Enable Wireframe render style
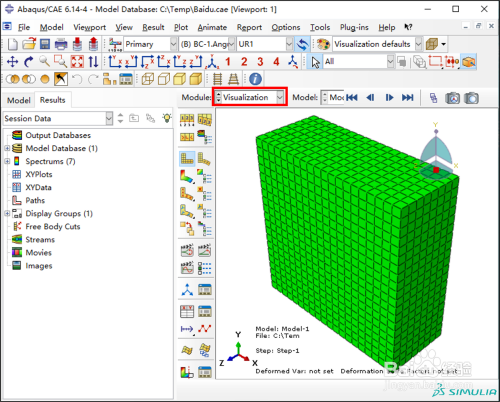The image size is (500, 402). tap(147, 79)
